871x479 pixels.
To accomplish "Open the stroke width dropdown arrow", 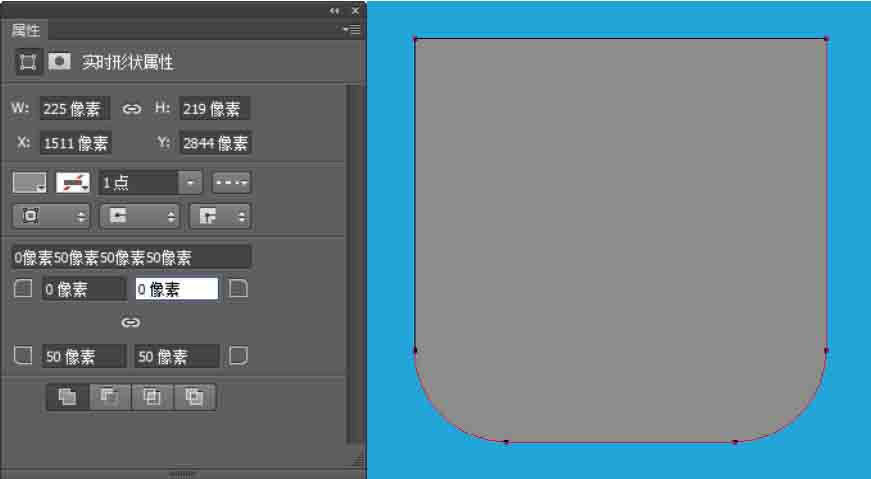I will pos(190,183).
